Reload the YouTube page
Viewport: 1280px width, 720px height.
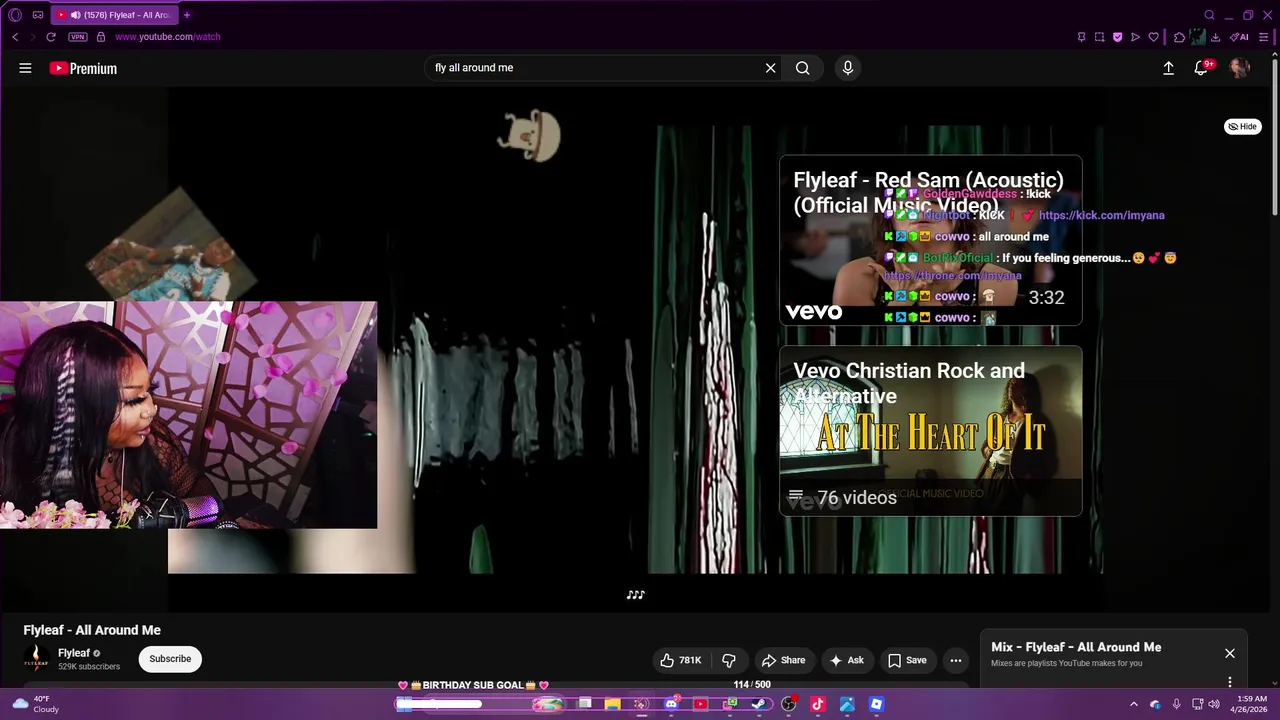click(x=51, y=37)
